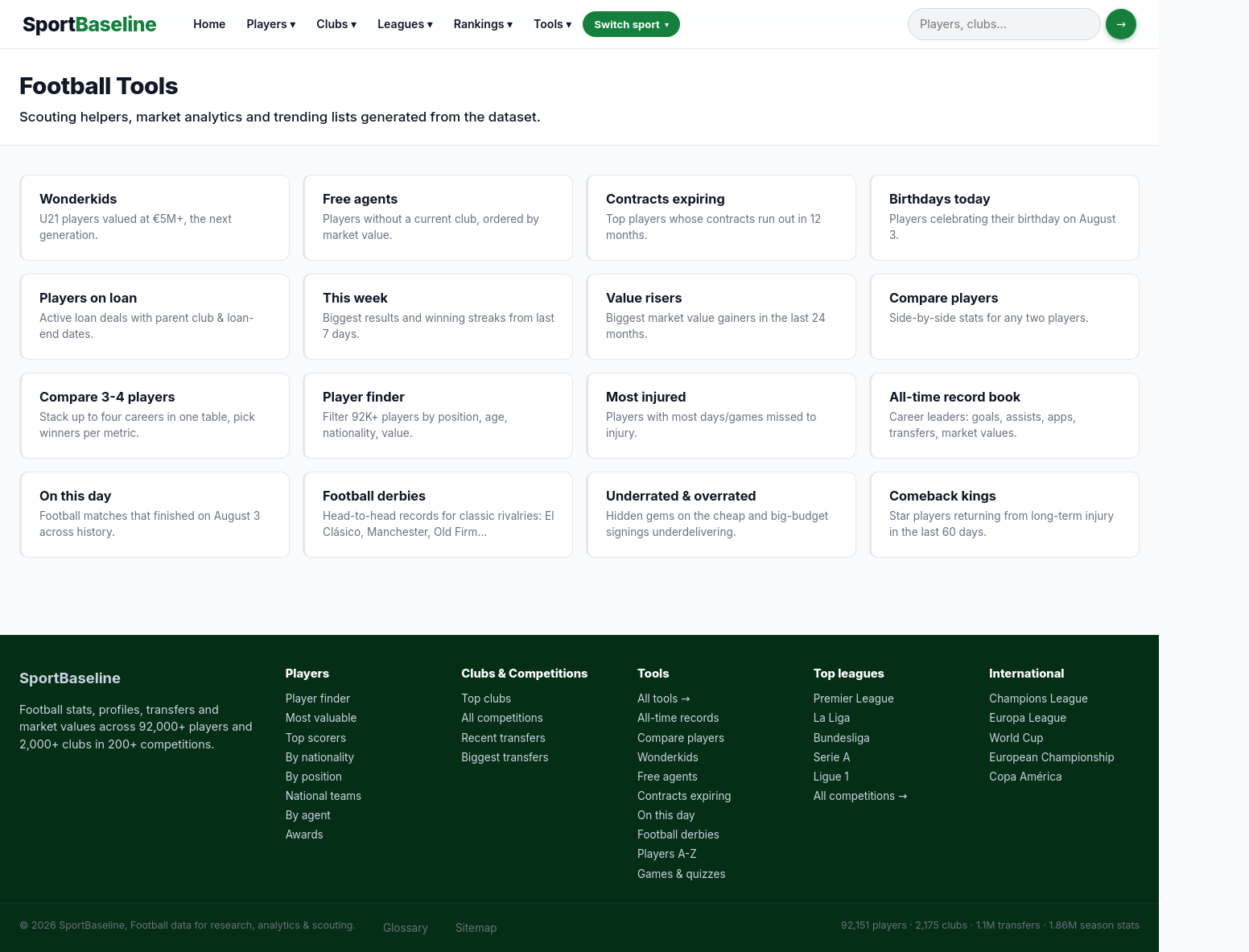1249x952 pixels.
Task: Click the footer Serie A link
Action: click(x=831, y=757)
